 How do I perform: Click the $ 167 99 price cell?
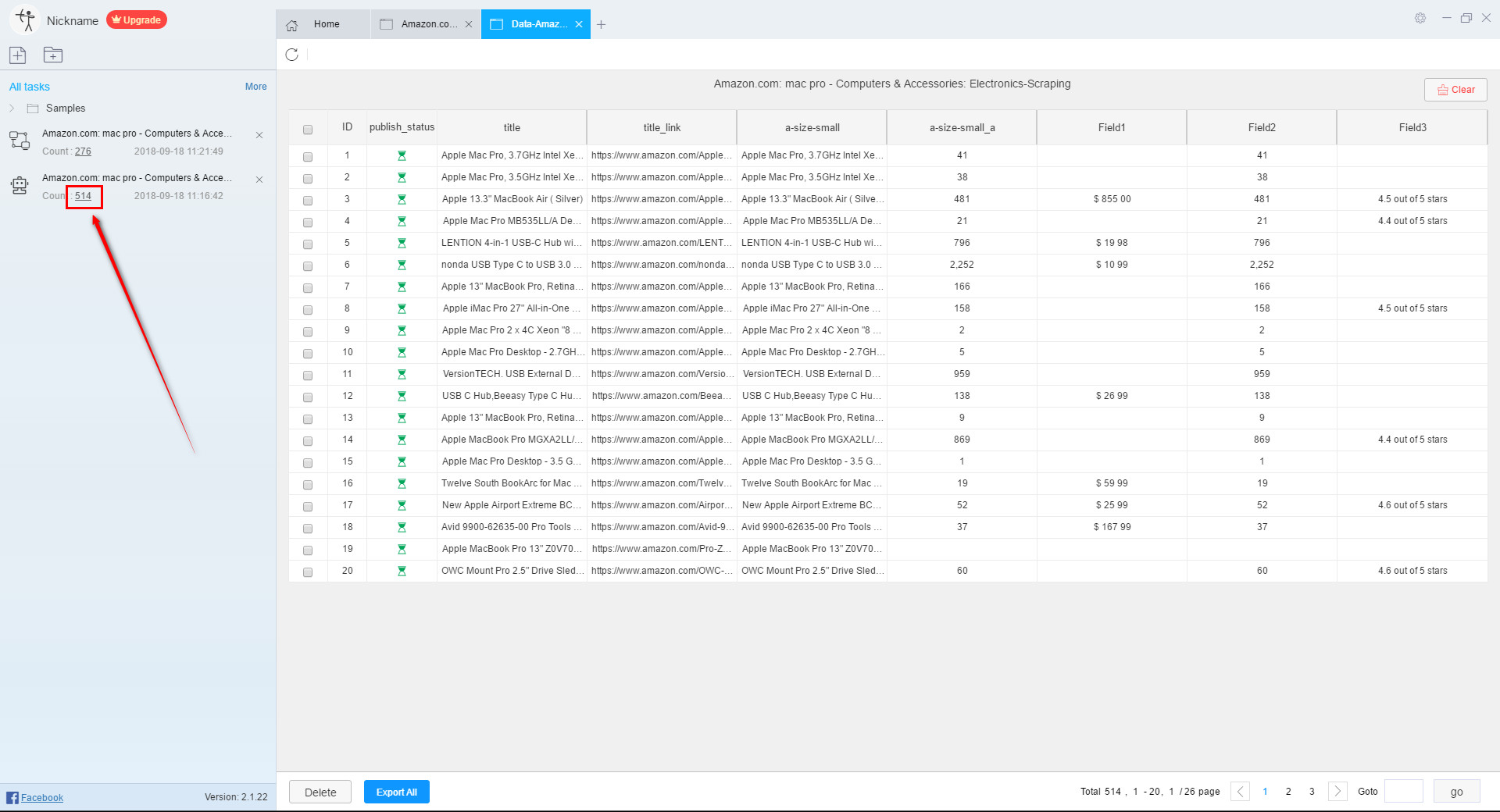[1112, 527]
